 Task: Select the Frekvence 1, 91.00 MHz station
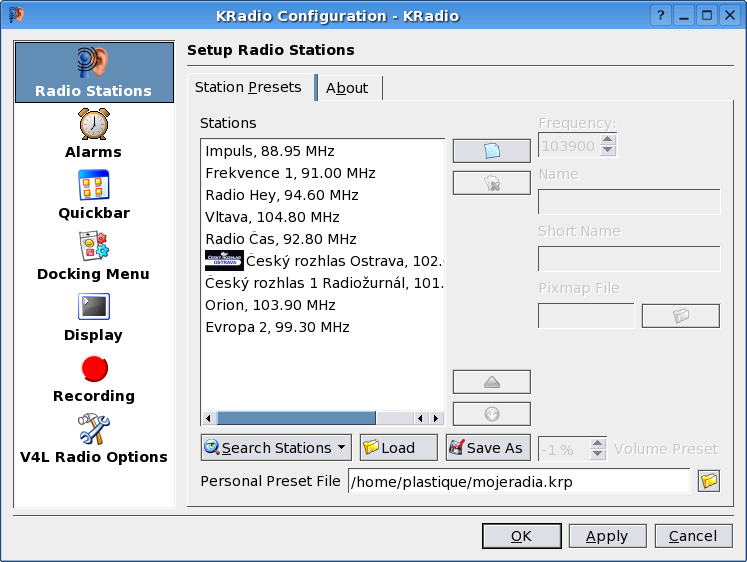[x=323, y=173]
